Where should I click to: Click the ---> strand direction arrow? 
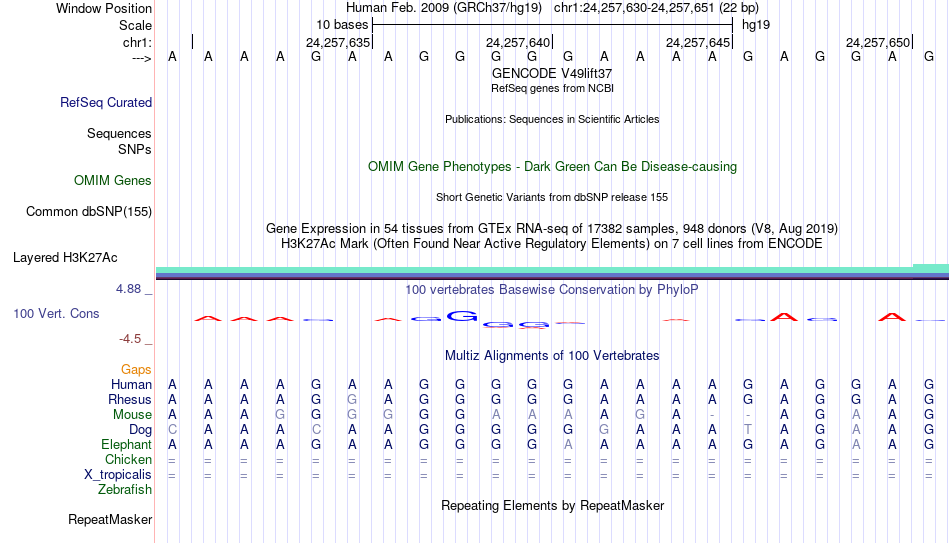[142, 58]
